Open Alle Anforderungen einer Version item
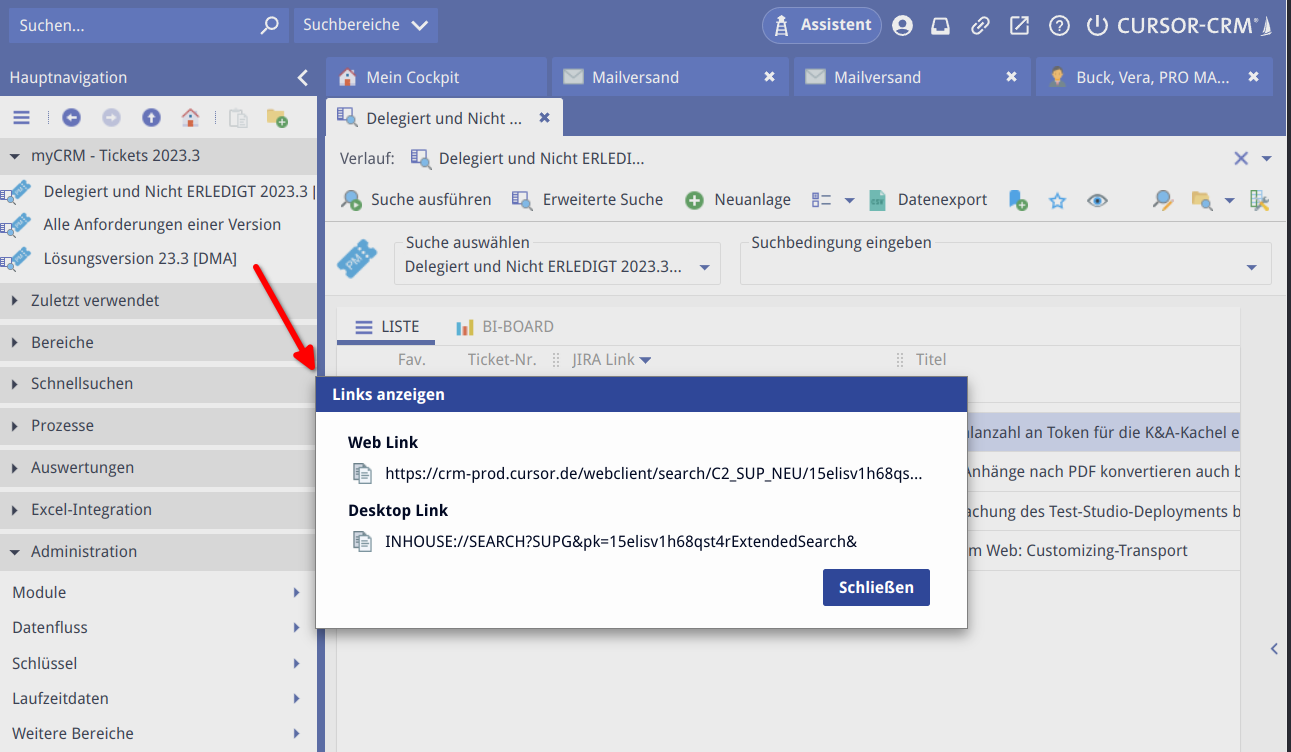1291x752 pixels. click(x=162, y=224)
